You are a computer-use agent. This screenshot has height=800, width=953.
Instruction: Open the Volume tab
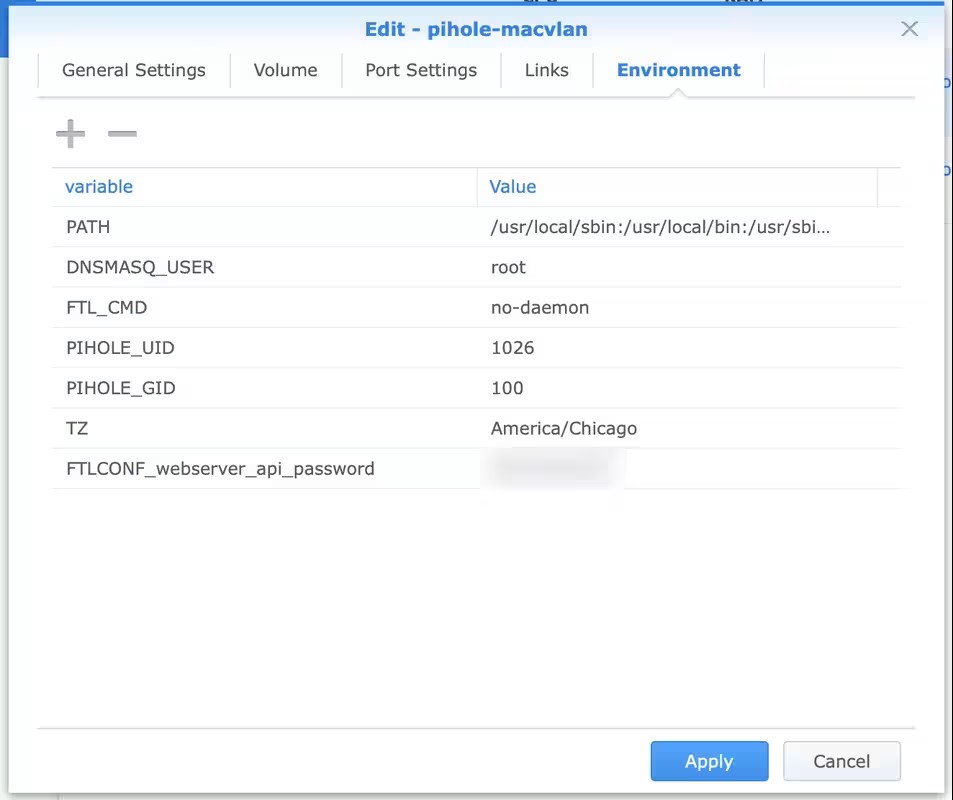(285, 70)
